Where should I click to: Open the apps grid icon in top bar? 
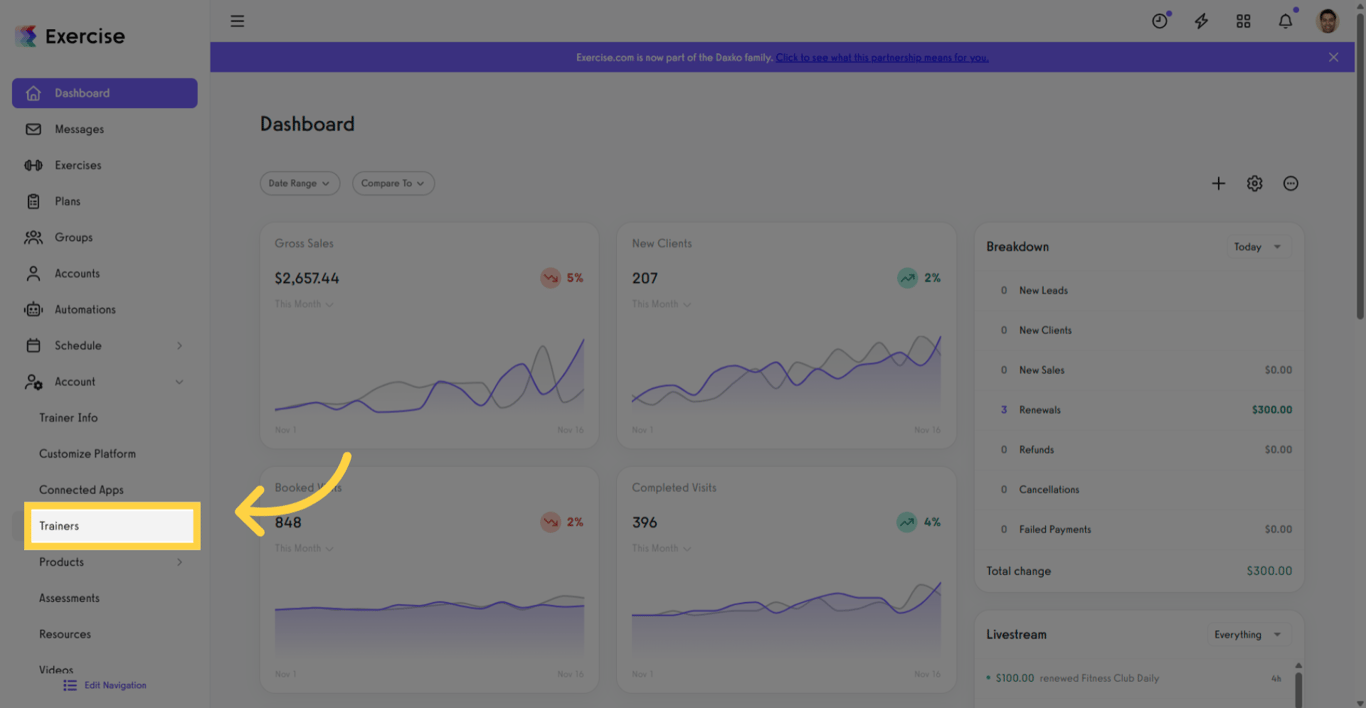[1243, 20]
